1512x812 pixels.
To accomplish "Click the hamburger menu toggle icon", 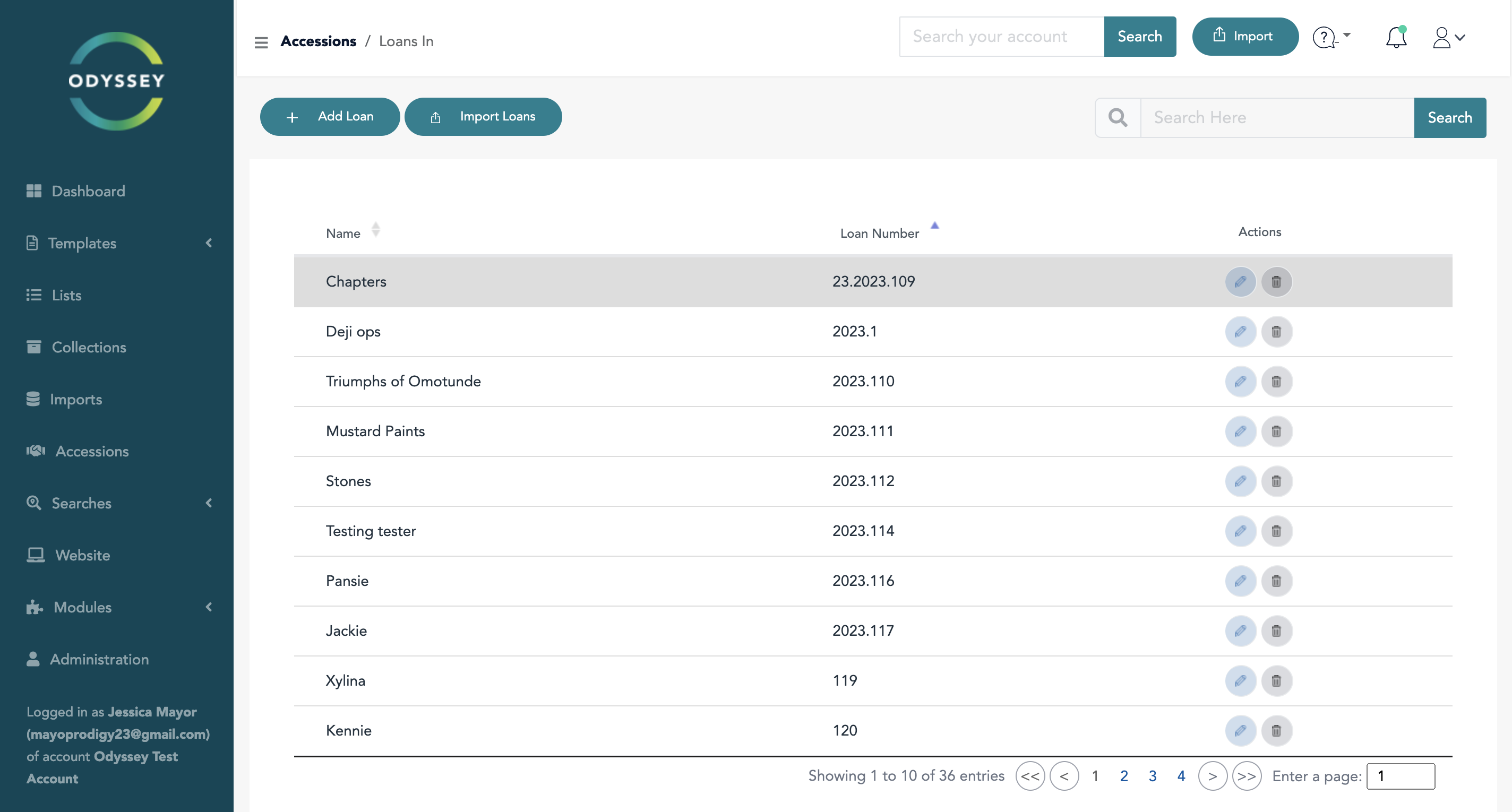I will click(261, 41).
